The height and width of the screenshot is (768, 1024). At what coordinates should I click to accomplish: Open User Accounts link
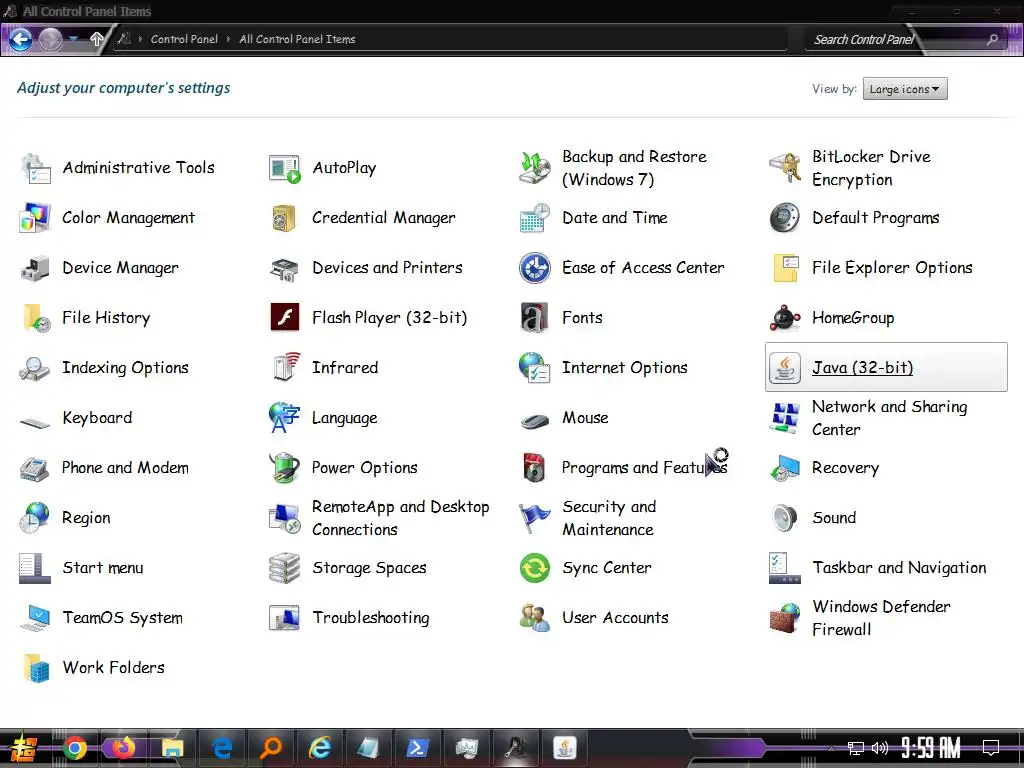pos(615,618)
